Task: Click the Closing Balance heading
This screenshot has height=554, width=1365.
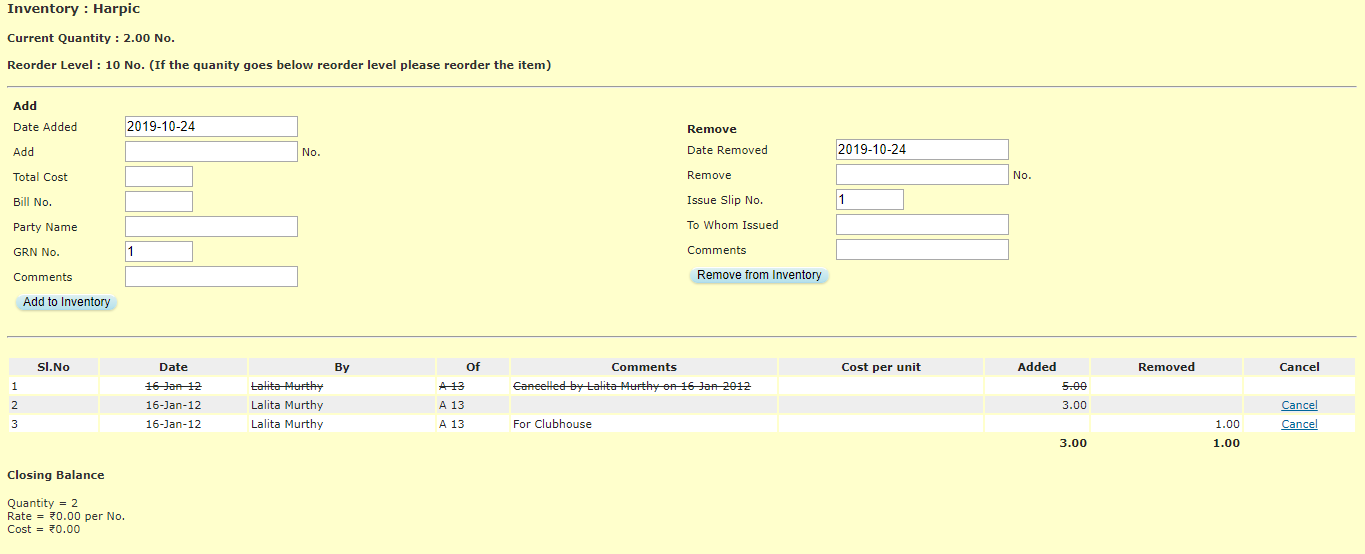Action: pyautogui.click(x=56, y=475)
